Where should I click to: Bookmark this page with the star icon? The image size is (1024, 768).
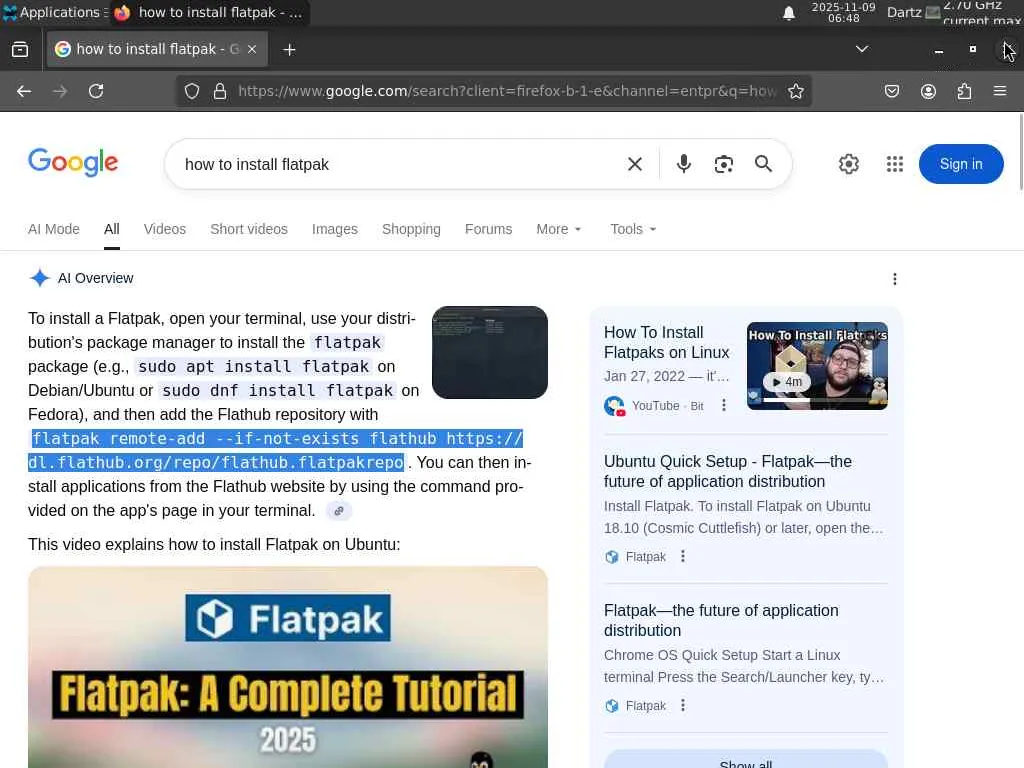click(795, 91)
